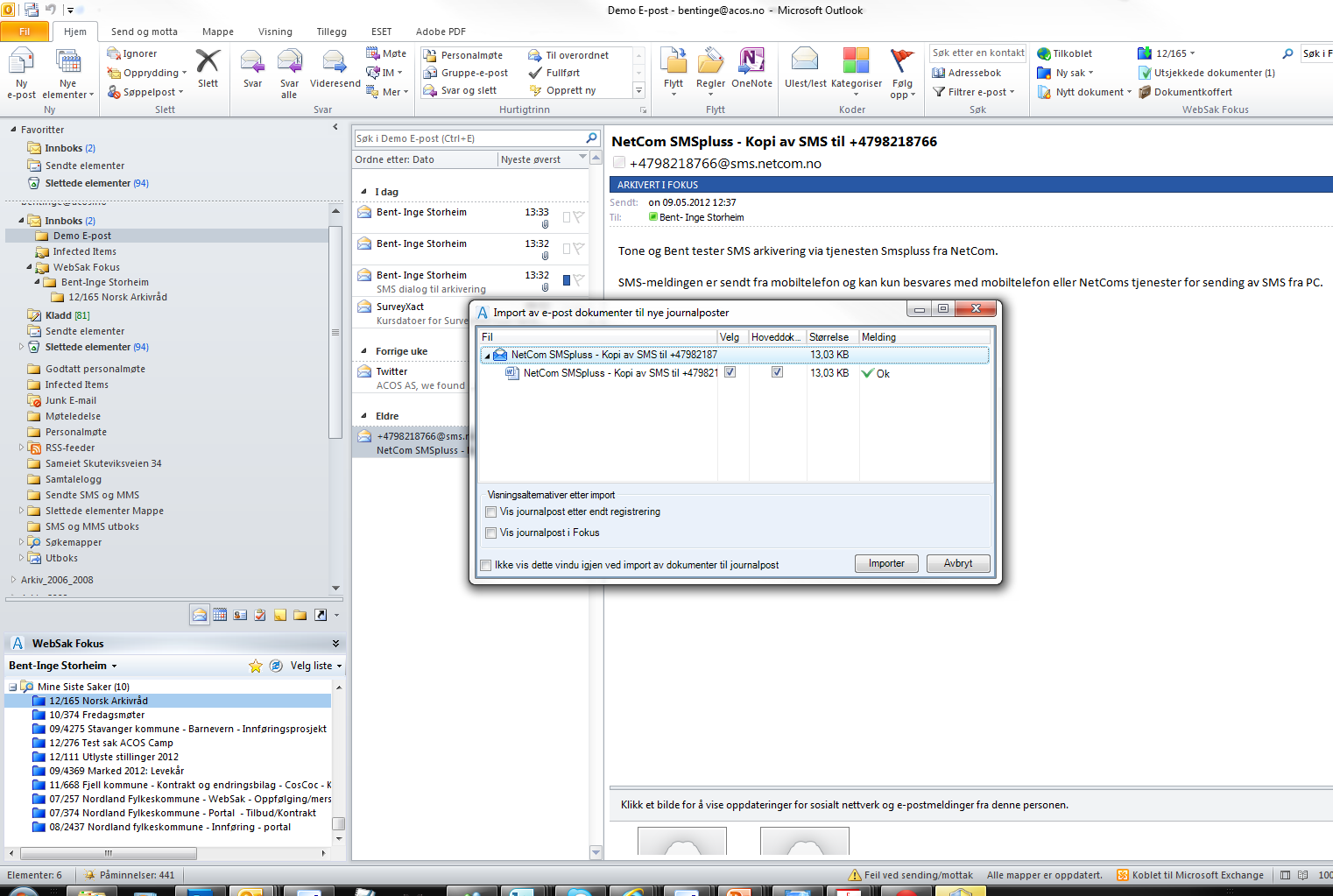This screenshot has width=1333, height=896.
Task: Expand Arkiv_2006_2008 mailbox
Action: point(14,580)
